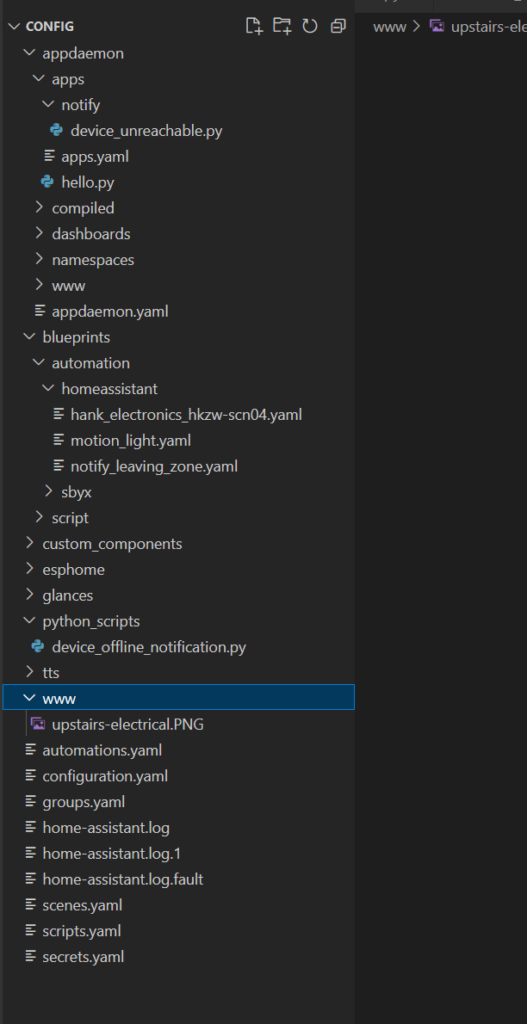The image size is (527, 1024).
Task: Open upstairs-electrical.PNG image
Action: [x=127, y=724]
